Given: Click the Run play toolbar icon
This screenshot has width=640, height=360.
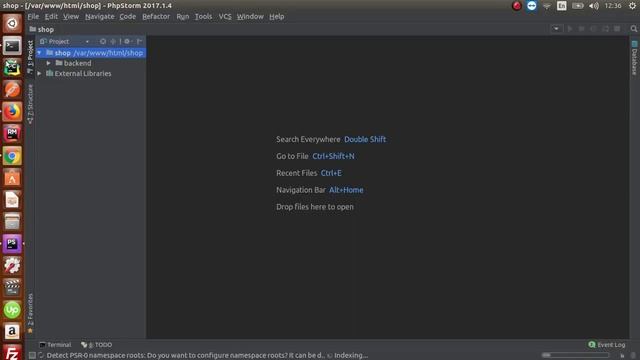Looking at the screenshot, I should click(x=570, y=29).
